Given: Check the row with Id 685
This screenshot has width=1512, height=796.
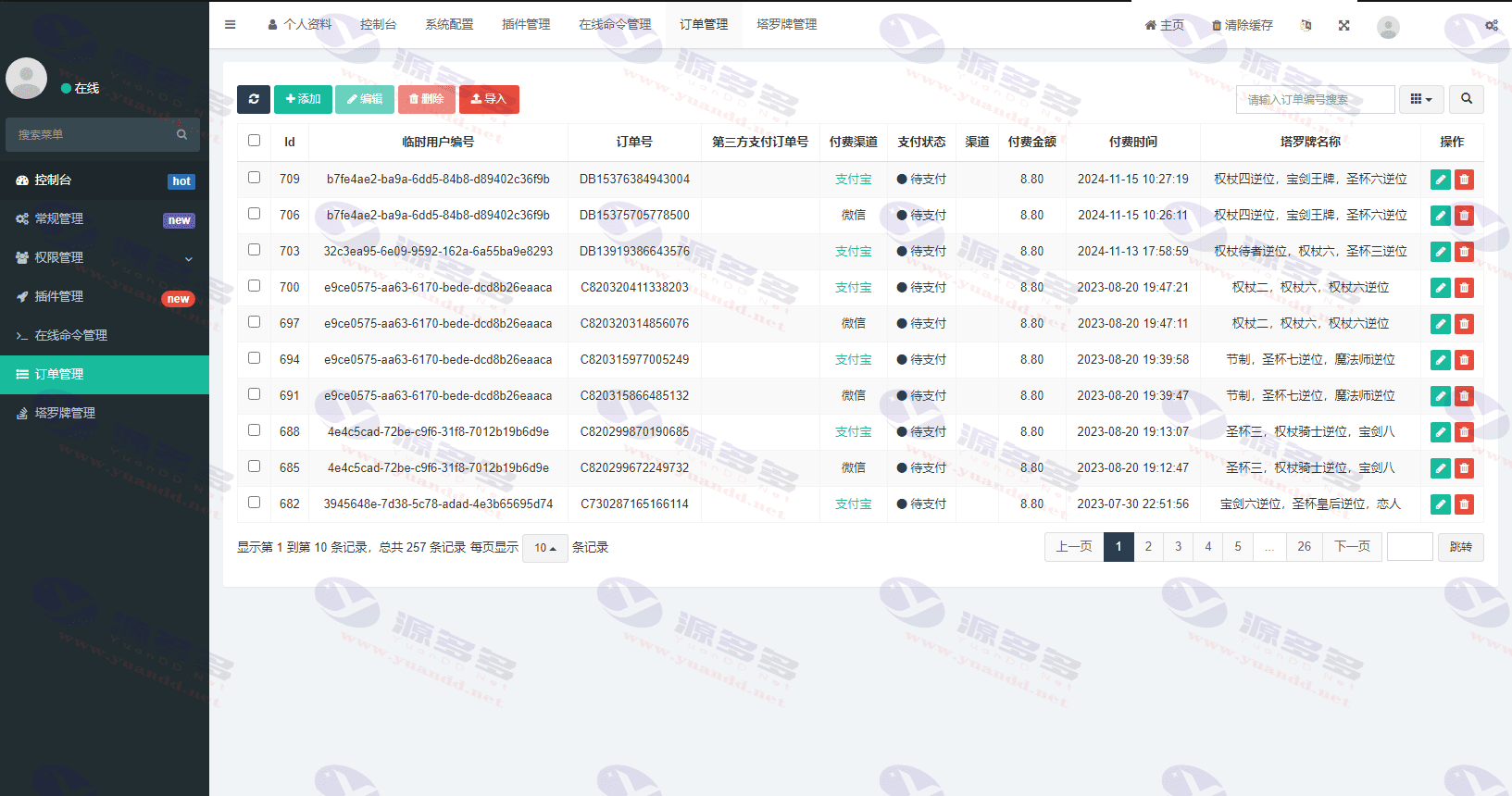Looking at the screenshot, I should point(254,466).
